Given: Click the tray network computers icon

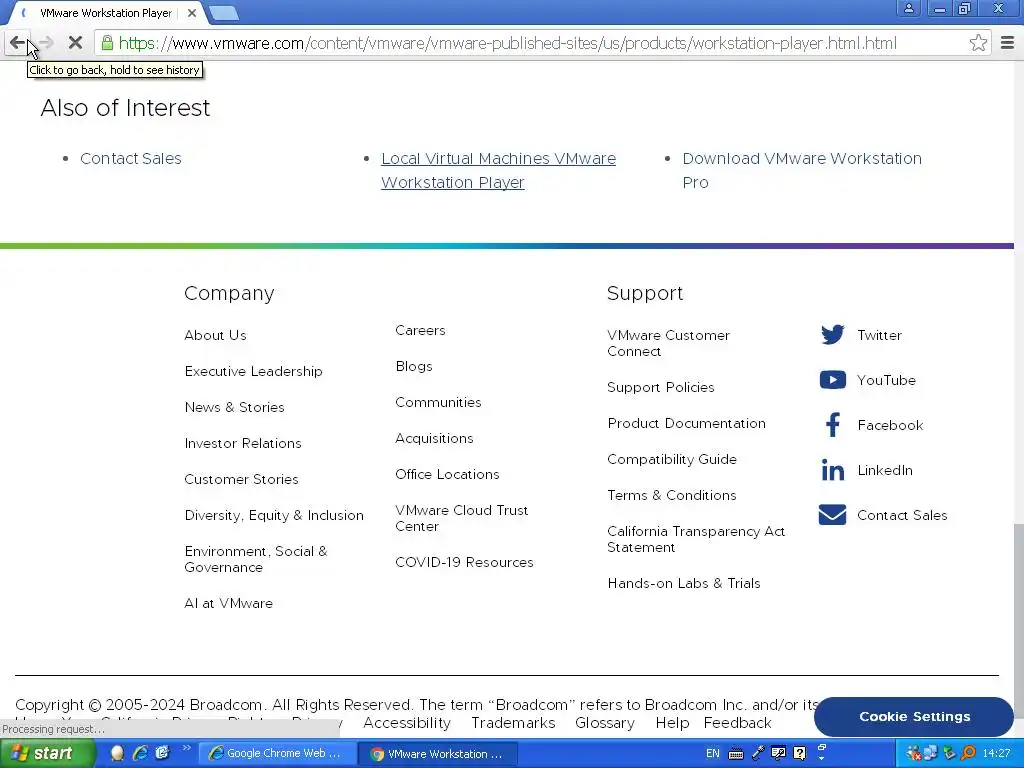Looking at the screenshot, I should (930, 754).
